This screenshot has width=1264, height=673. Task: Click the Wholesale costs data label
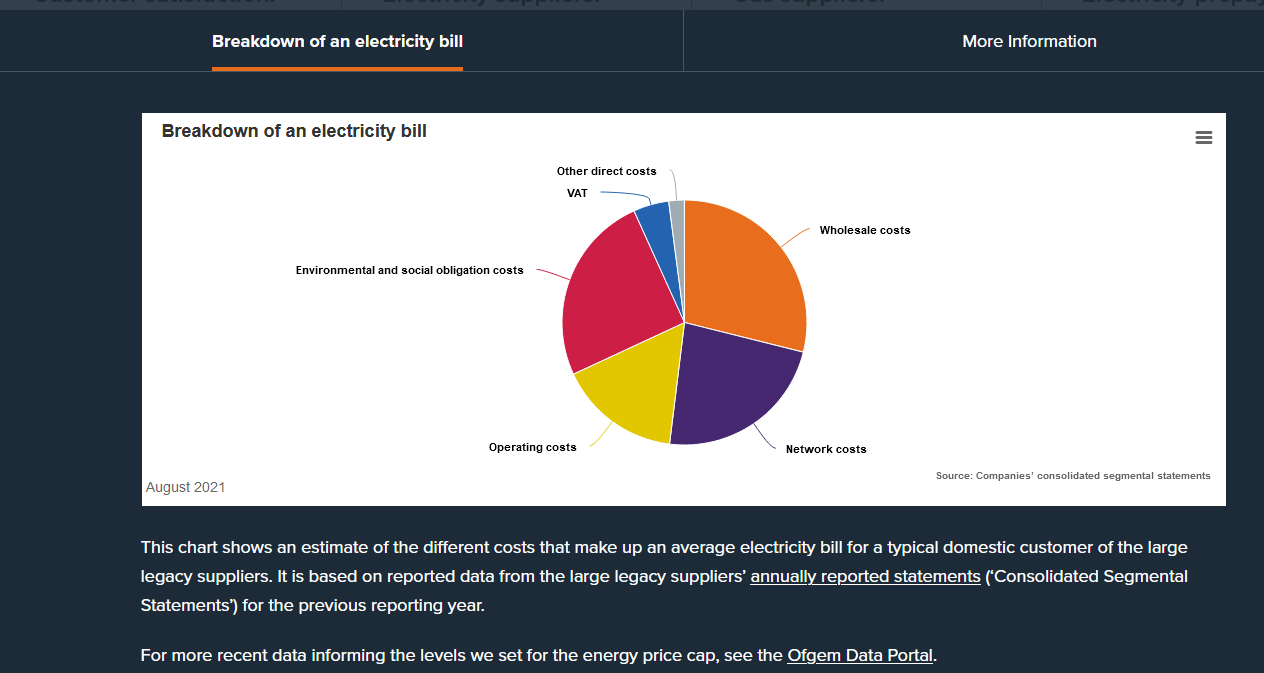(x=865, y=230)
